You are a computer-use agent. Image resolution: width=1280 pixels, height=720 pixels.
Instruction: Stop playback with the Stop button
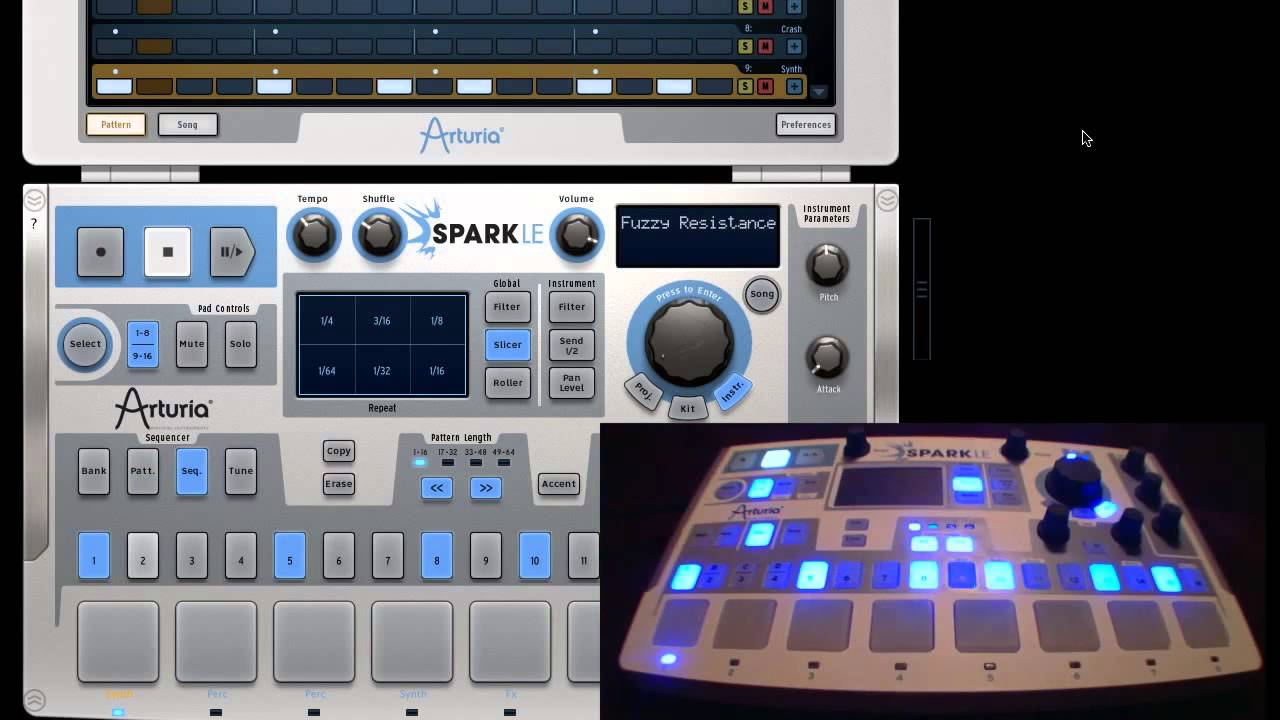(167, 252)
